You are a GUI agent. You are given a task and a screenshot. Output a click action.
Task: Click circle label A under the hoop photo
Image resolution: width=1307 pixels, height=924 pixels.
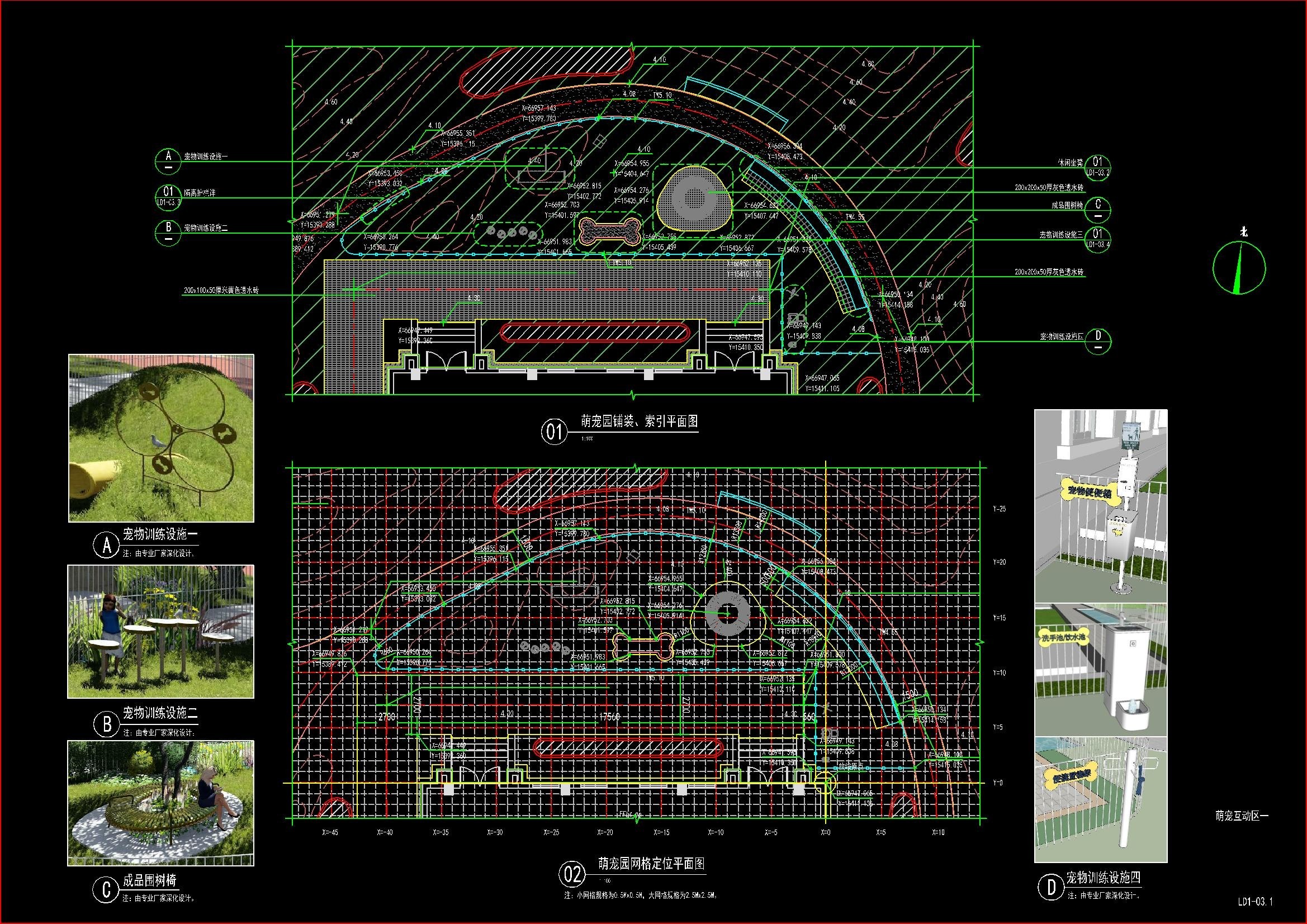click(106, 546)
